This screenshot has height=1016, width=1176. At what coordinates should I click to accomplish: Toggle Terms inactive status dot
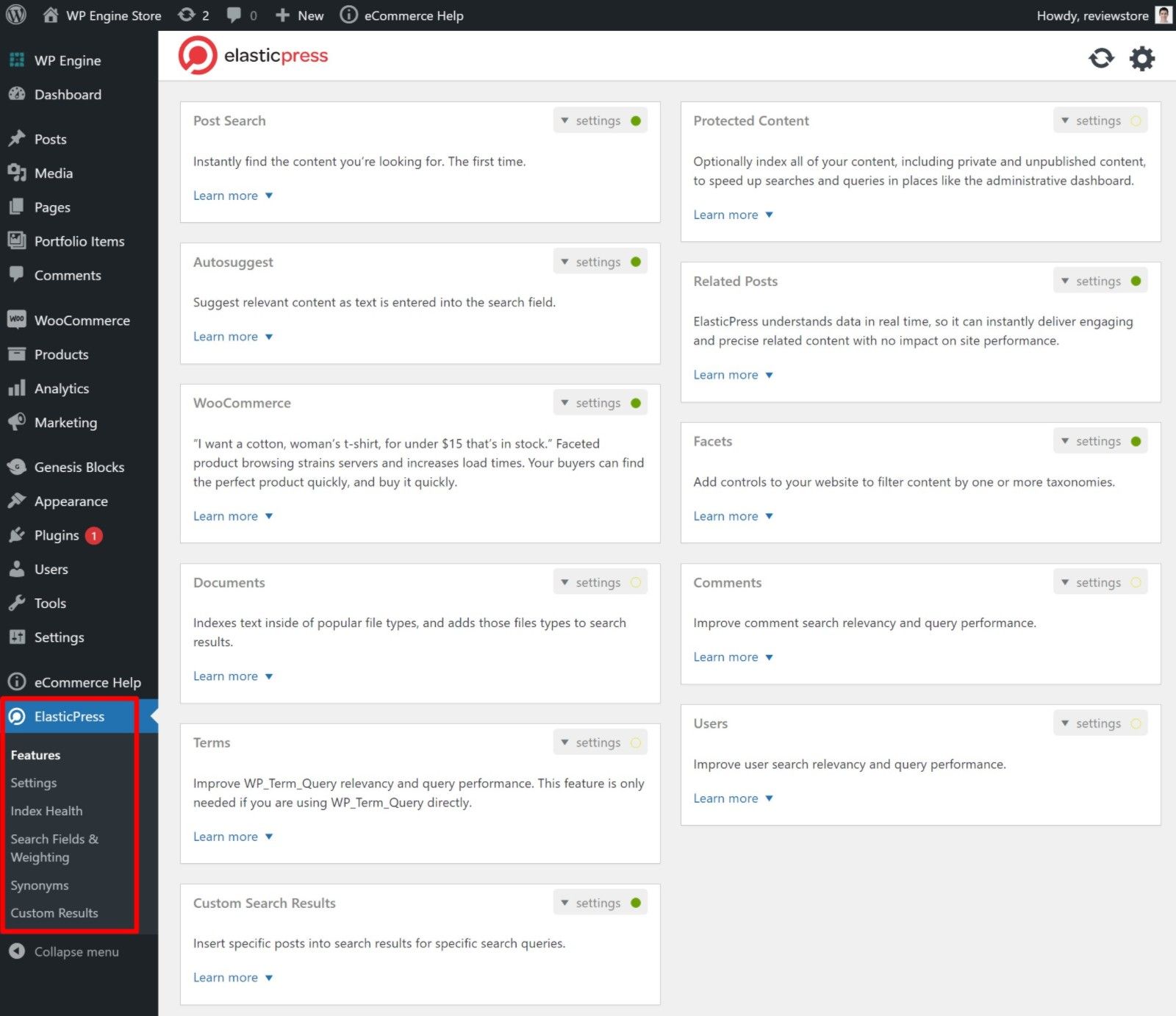coord(636,743)
